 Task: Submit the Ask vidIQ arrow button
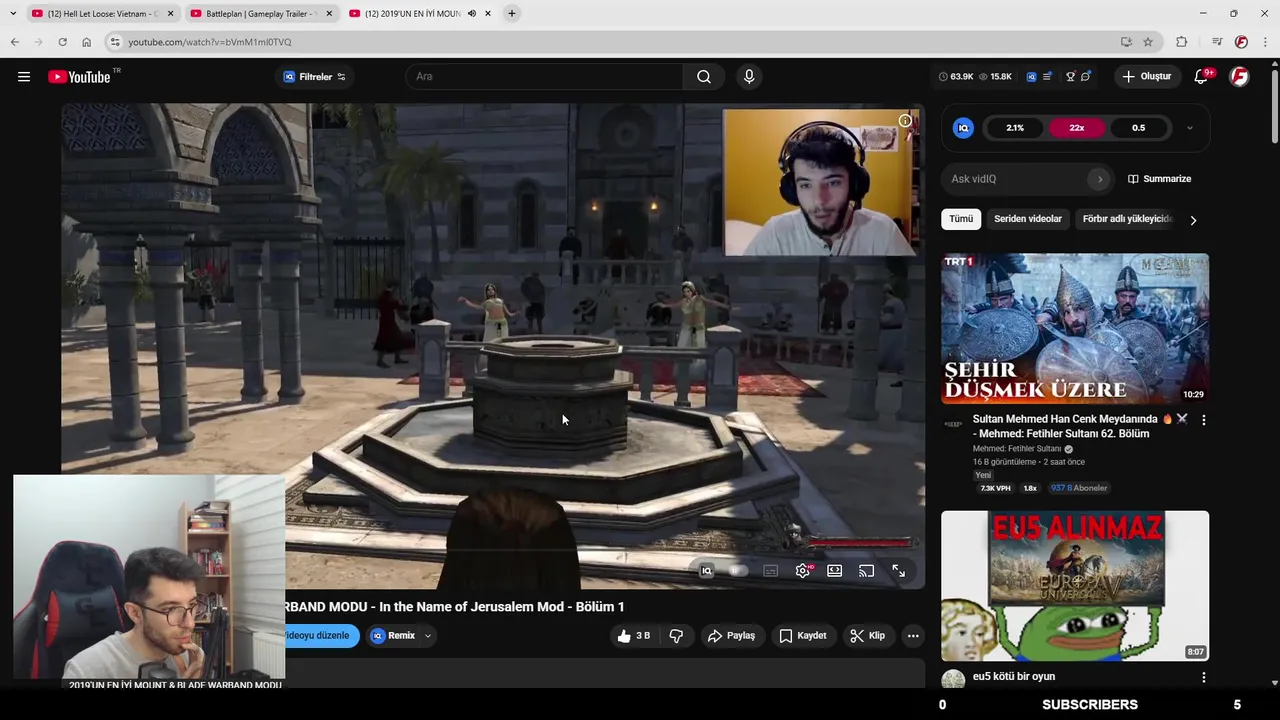[1100, 179]
